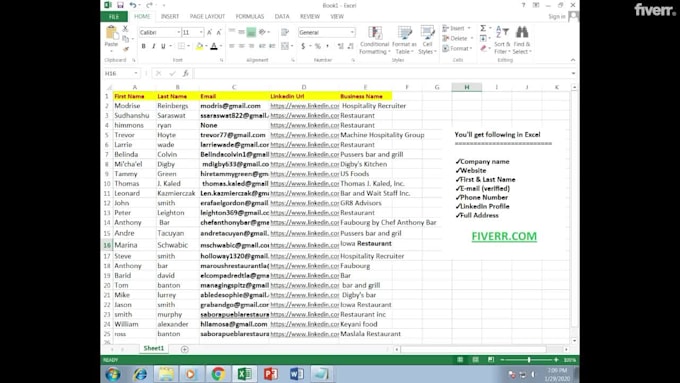Decrease indent in the Alignment group
Image resolution: width=680 pixels, height=383 pixels.
coord(262,46)
